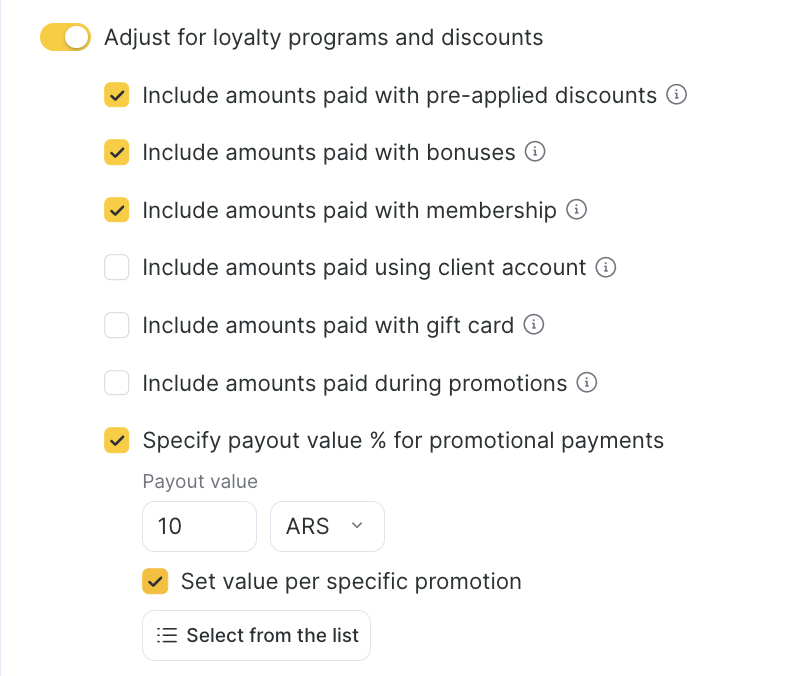Click the Payout value input field
This screenshot has height=676, width=808.
pos(199,526)
